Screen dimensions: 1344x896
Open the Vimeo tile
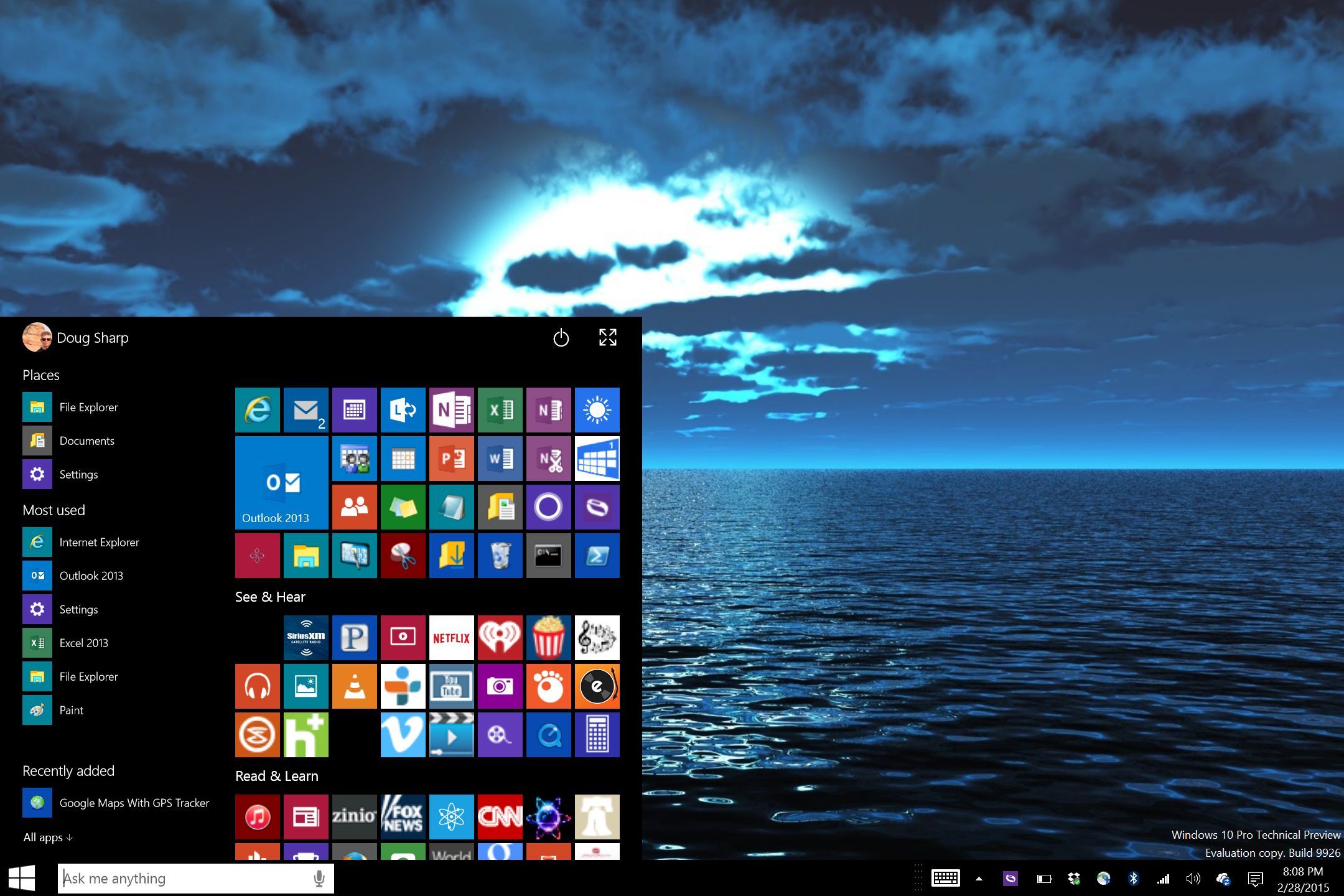[403, 735]
